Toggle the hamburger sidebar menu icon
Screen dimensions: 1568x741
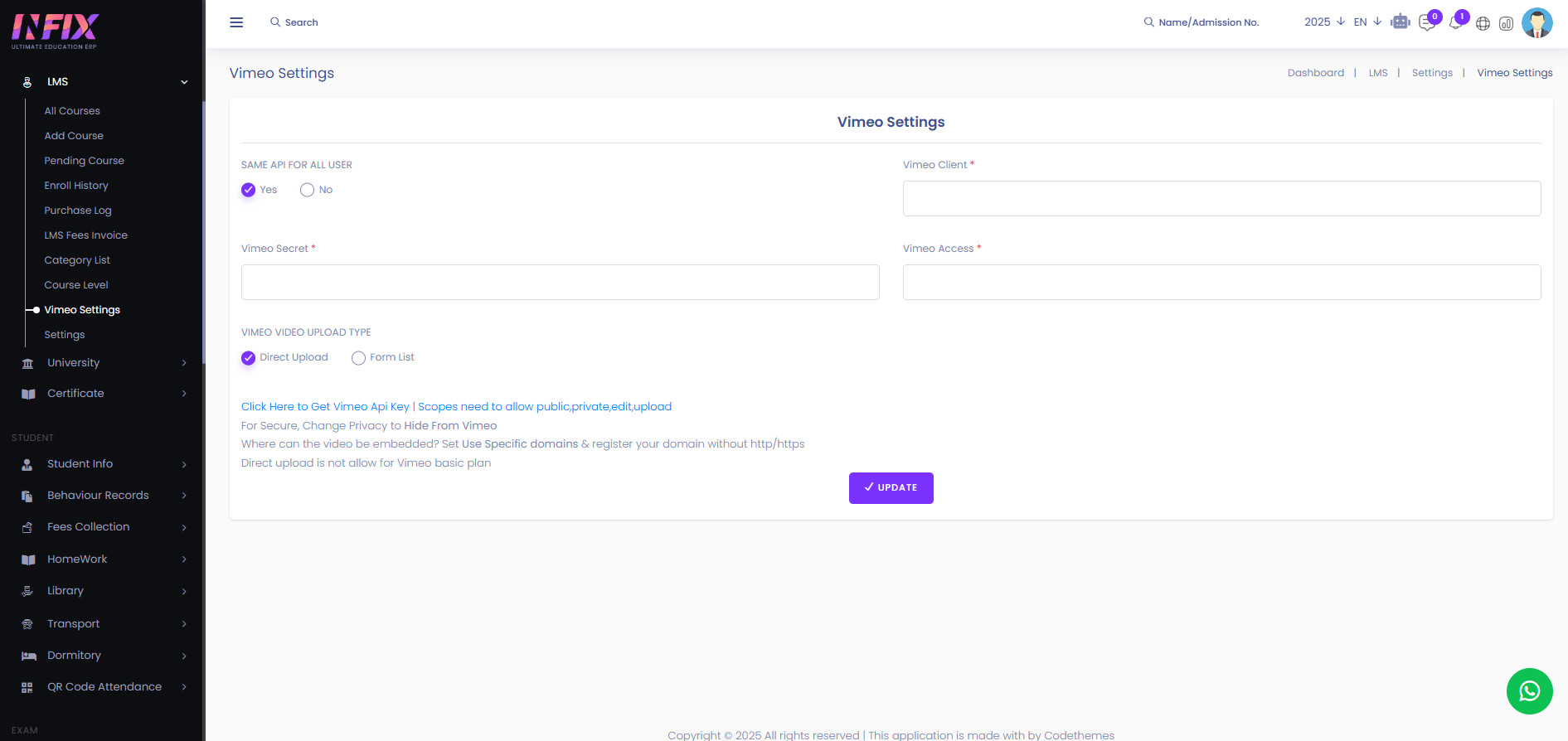point(236,22)
